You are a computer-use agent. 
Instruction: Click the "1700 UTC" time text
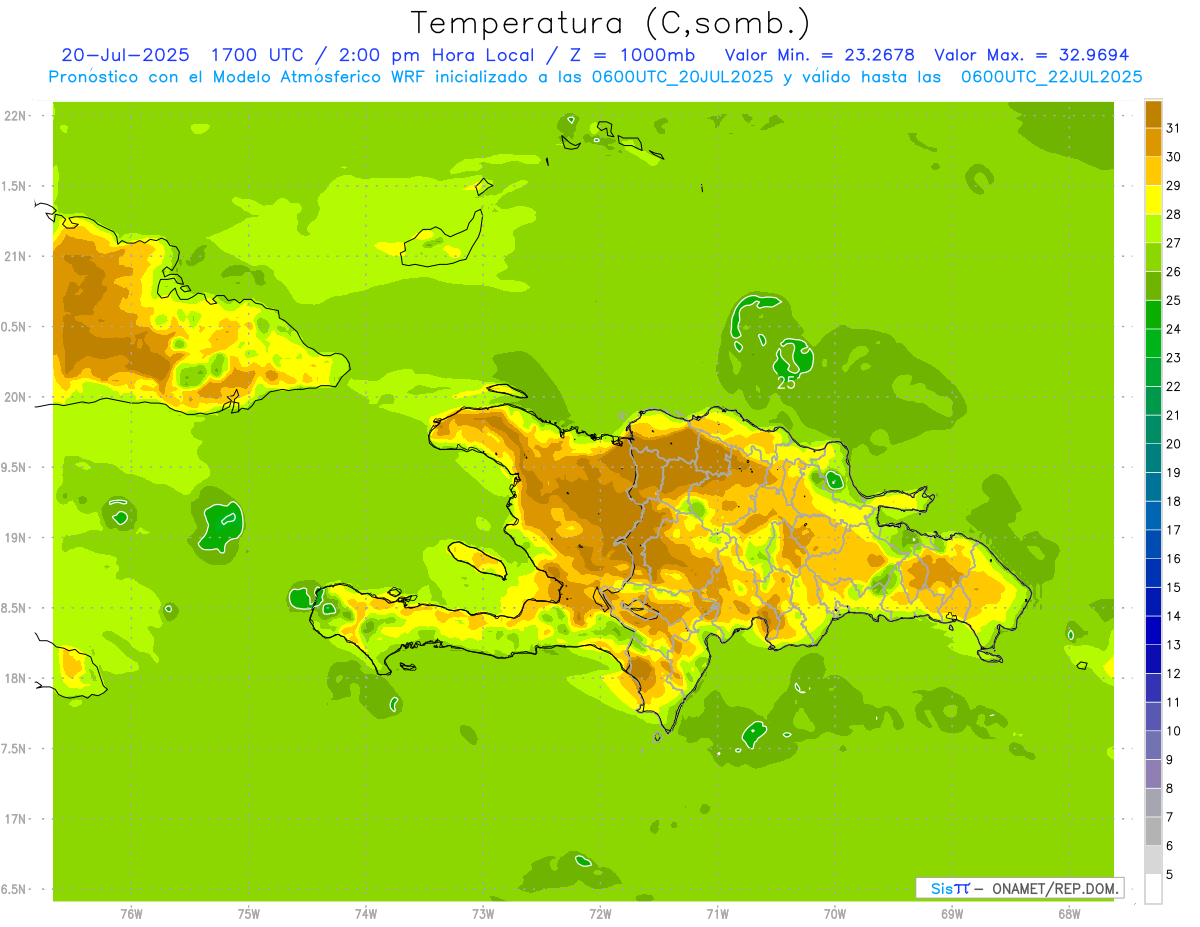pyautogui.click(x=259, y=55)
